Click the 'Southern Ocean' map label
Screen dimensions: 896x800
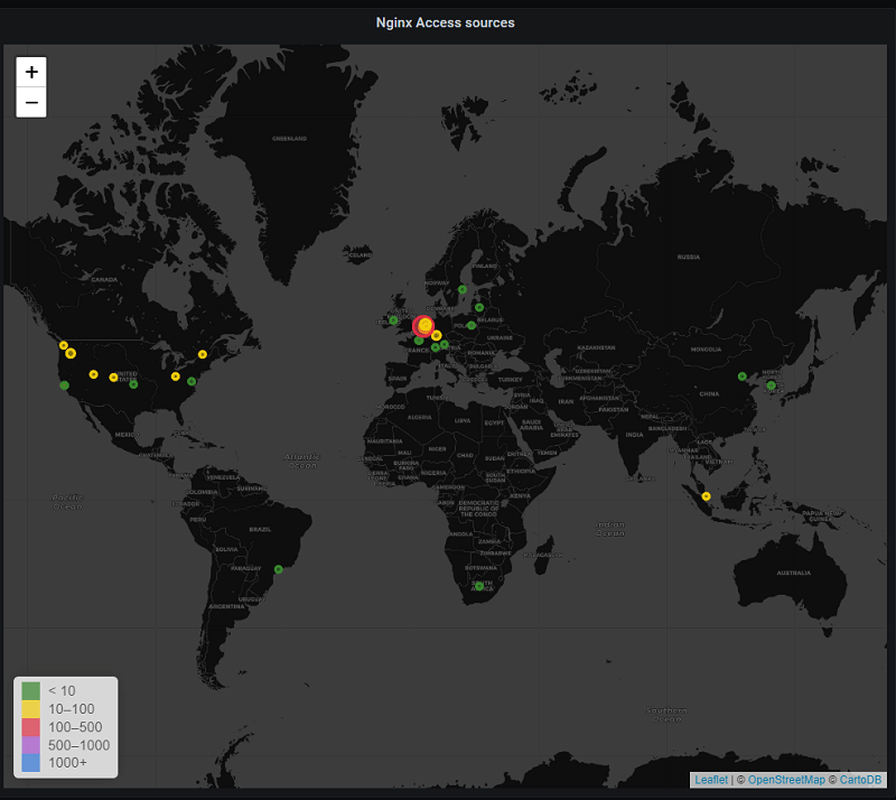click(667, 714)
